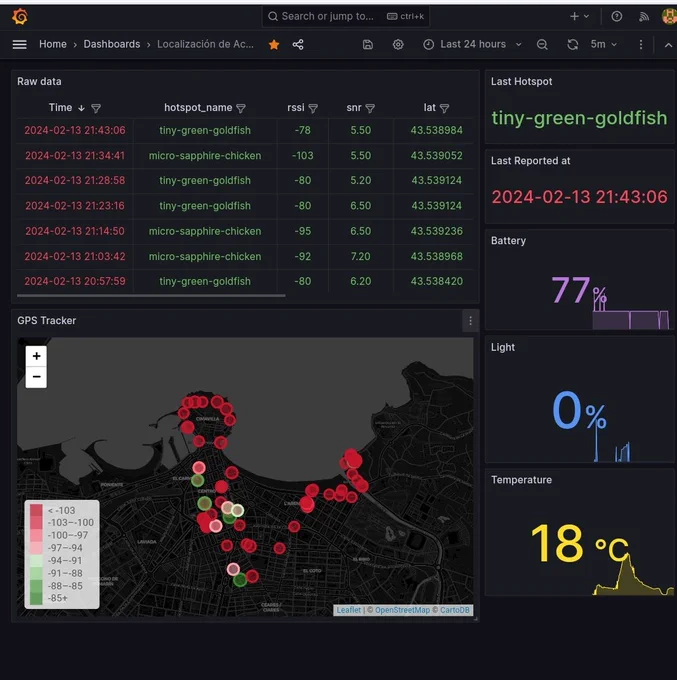The width and height of the screenshot is (677, 680).
Task: Open dashboard settings gear icon
Action: point(398,44)
